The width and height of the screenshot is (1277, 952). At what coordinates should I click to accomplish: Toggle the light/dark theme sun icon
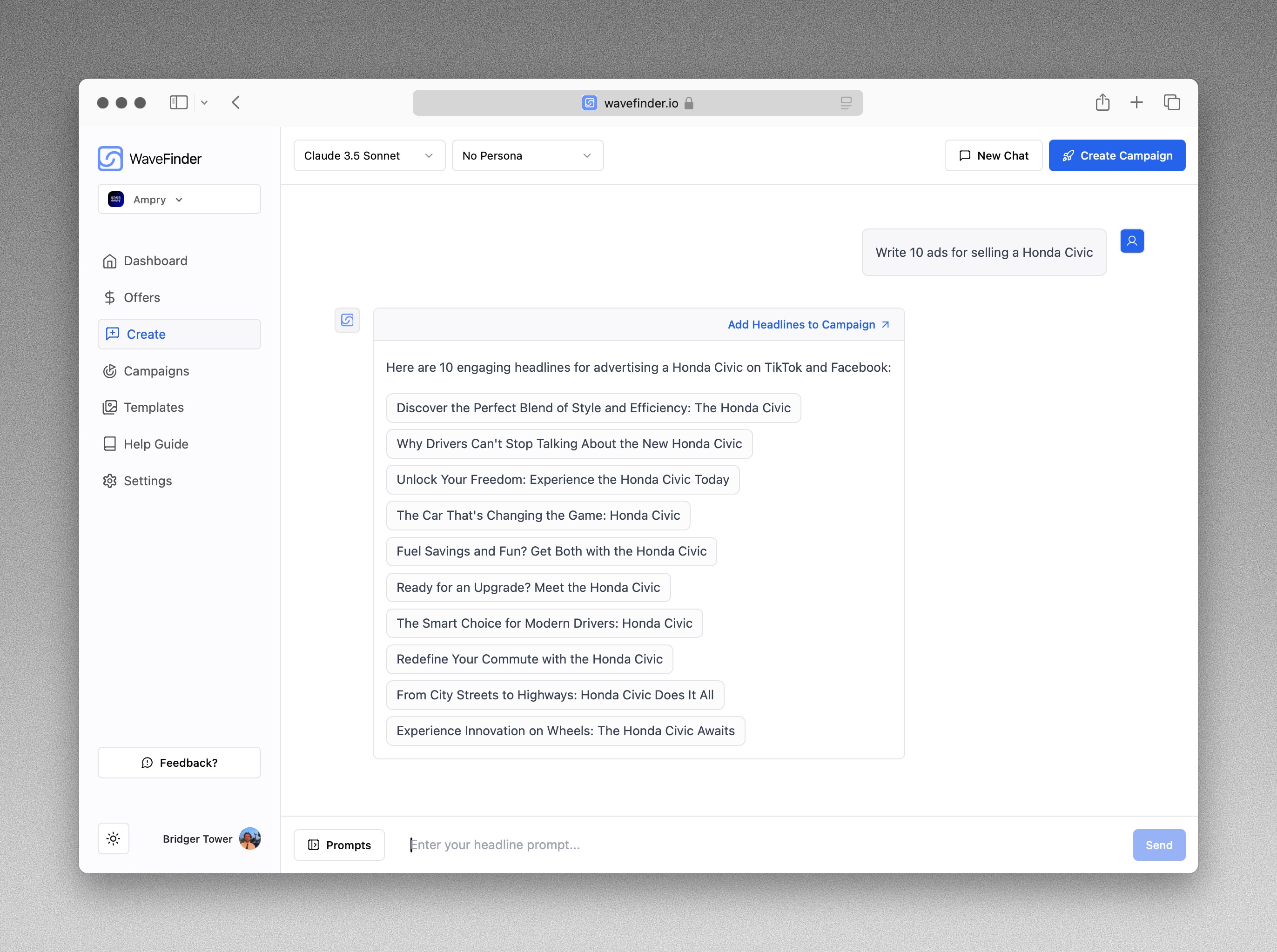click(x=114, y=838)
